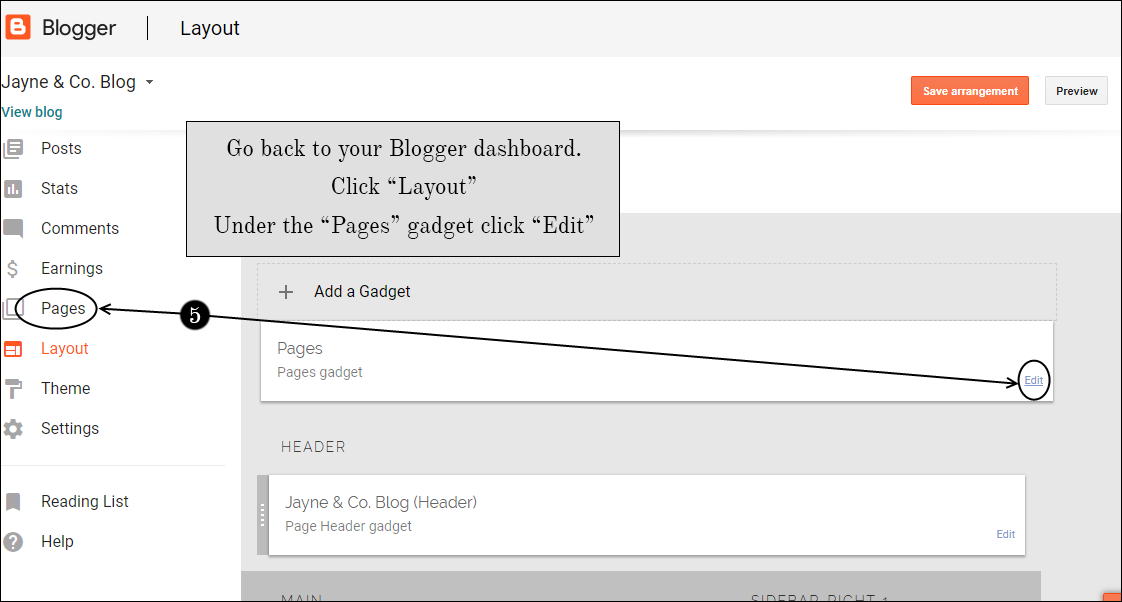Open Stats via its chart icon
1122x602 pixels.
coord(16,188)
